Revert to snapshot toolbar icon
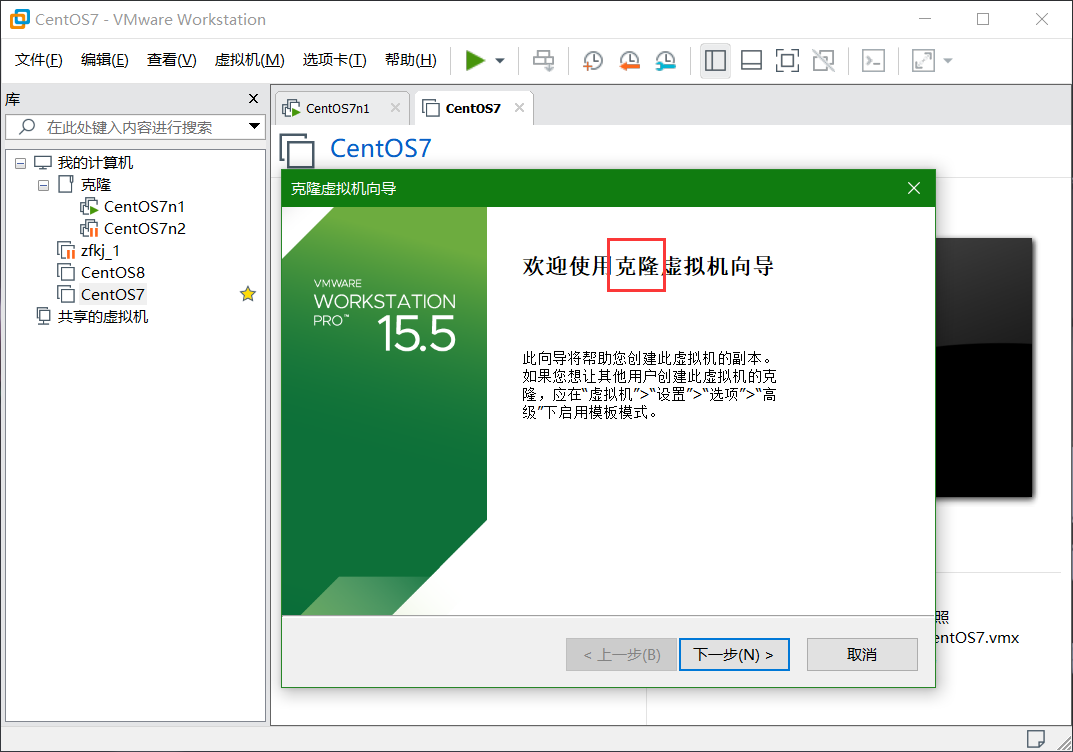Screen dimensions: 1073x752 pyautogui.click(x=629, y=60)
